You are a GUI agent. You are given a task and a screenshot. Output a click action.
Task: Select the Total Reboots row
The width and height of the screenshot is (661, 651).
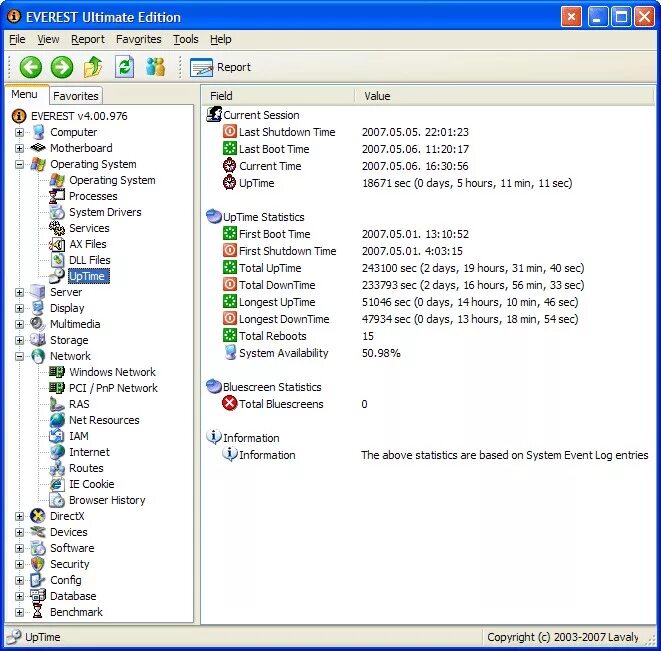click(428, 336)
